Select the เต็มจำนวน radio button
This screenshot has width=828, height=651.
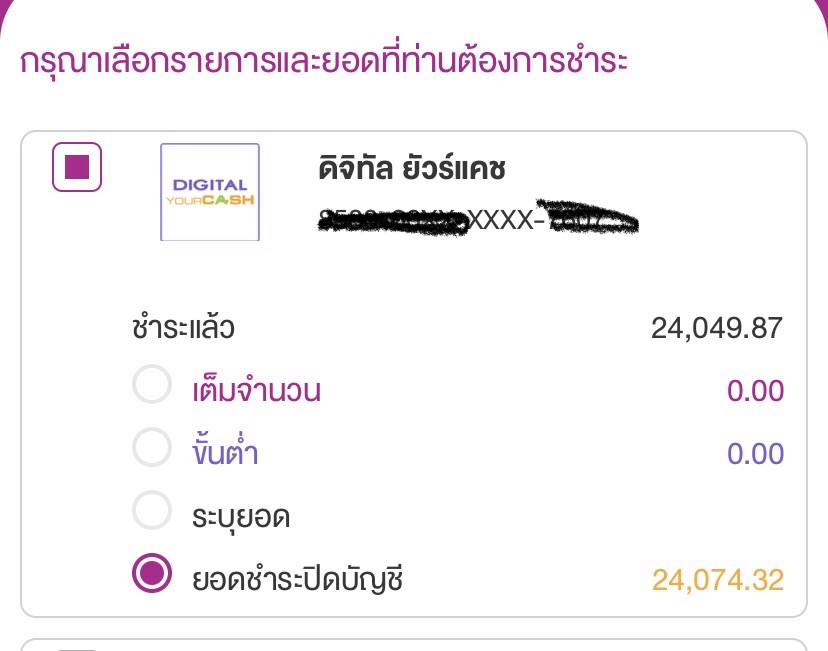152,388
